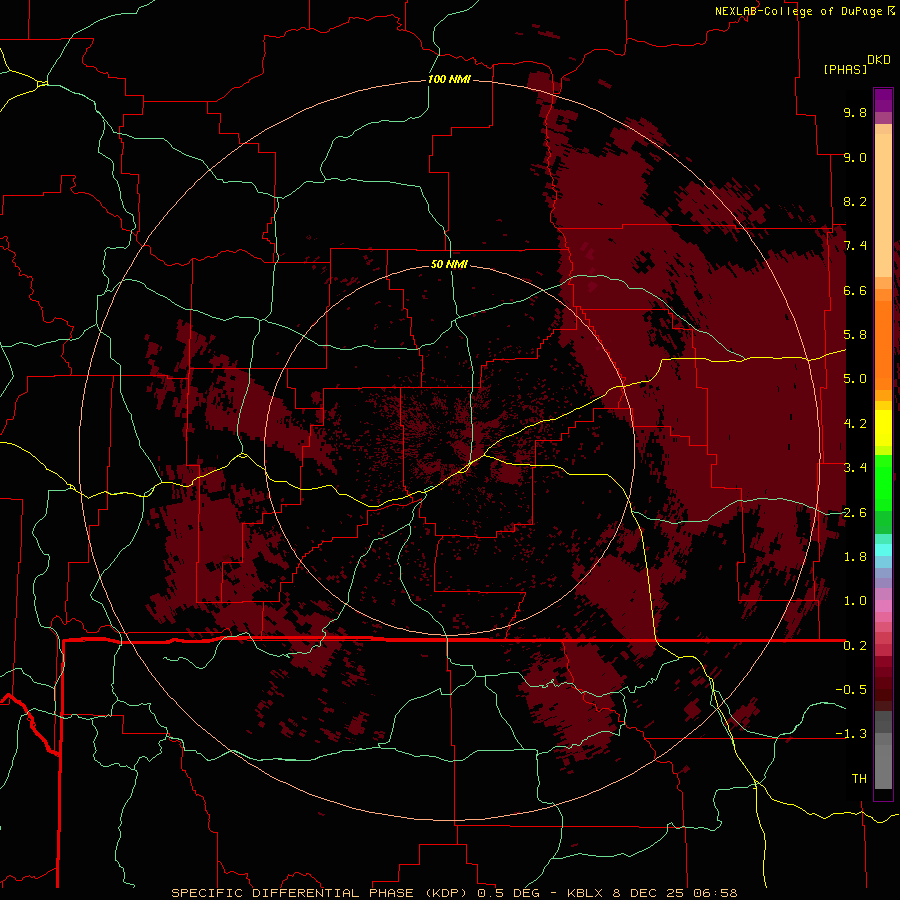The height and width of the screenshot is (900, 900).
Task: Click the -0.5 scale value
Action: pos(851,690)
